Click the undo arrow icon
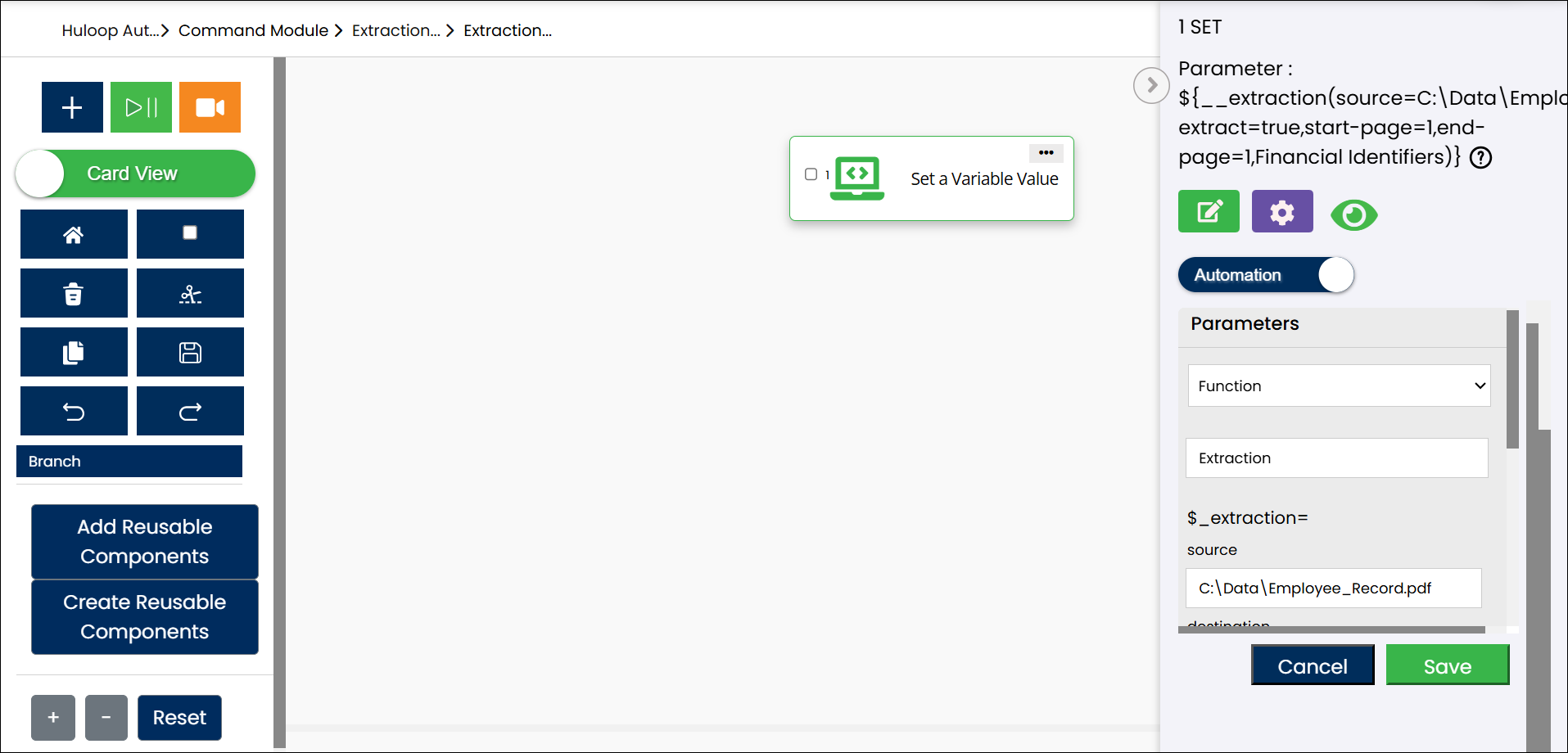The height and width of the screenshot is (753, 1568). pyautogui.click(x=74, y=411)
